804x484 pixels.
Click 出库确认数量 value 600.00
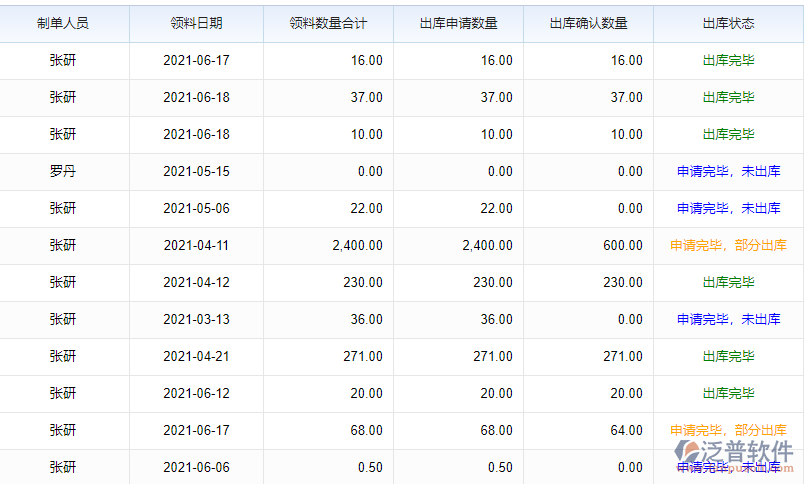pos(623,245)
